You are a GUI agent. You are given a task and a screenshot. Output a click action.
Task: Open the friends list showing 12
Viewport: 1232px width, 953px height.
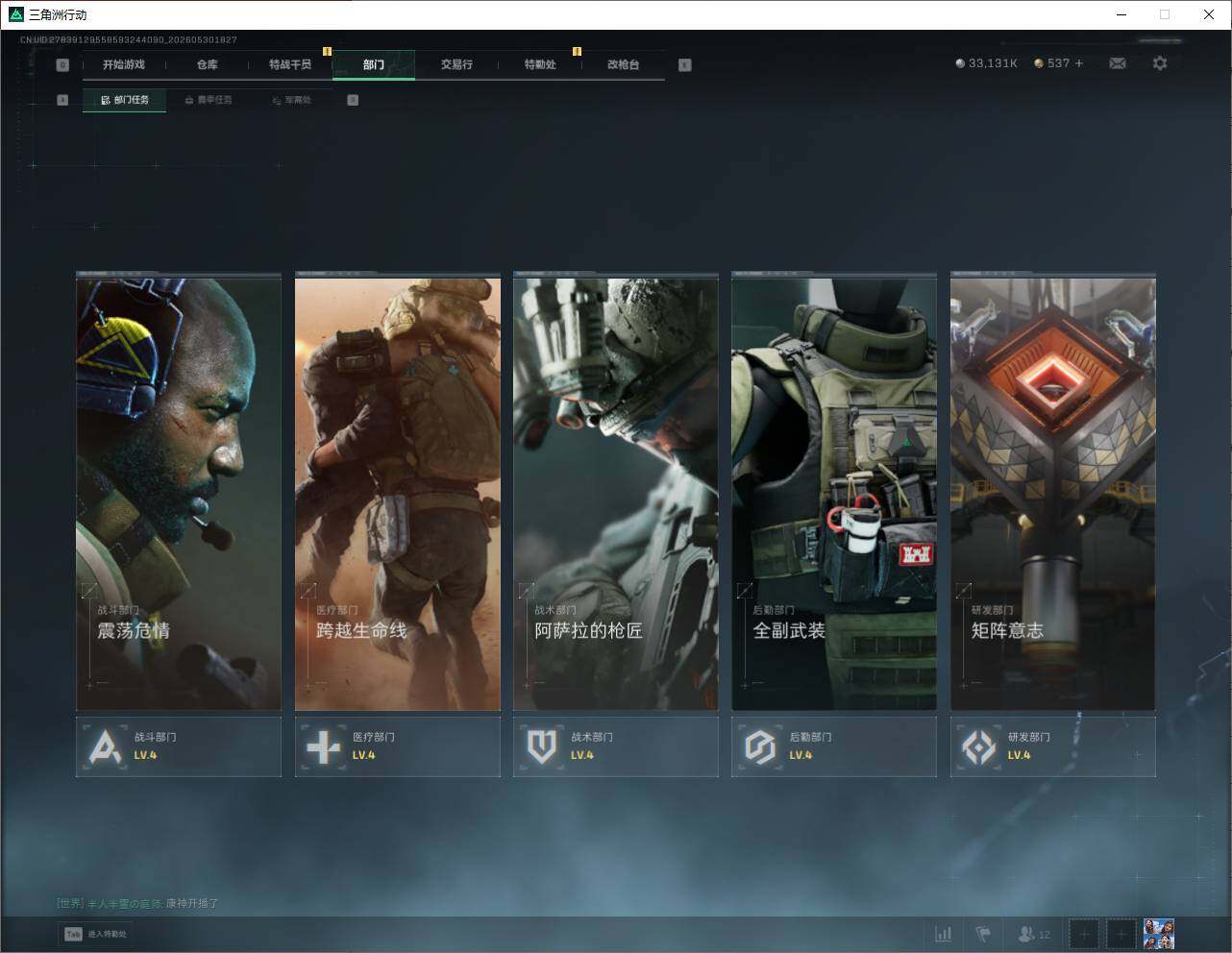(1034, 934)
